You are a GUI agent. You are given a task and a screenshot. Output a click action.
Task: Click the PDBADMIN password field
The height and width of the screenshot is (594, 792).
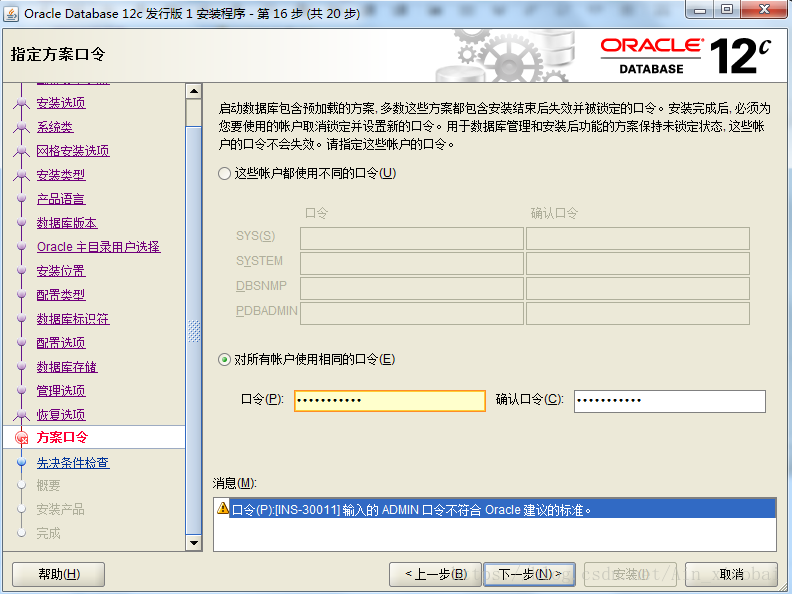(x=412, y=313)
